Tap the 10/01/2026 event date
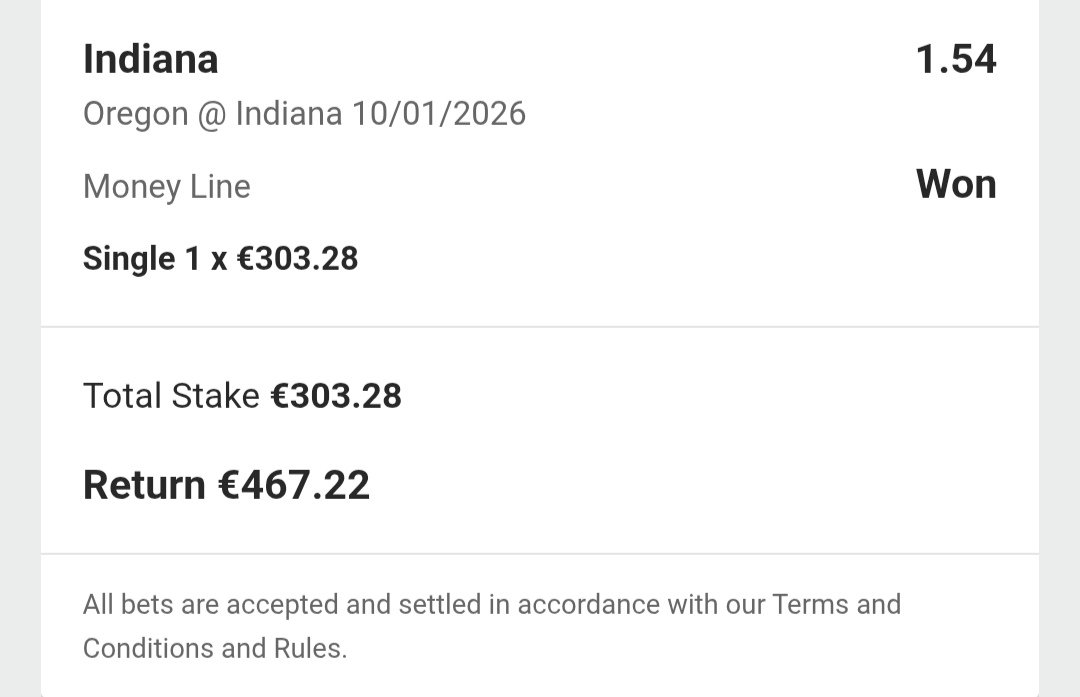 [x=438, y=114]
